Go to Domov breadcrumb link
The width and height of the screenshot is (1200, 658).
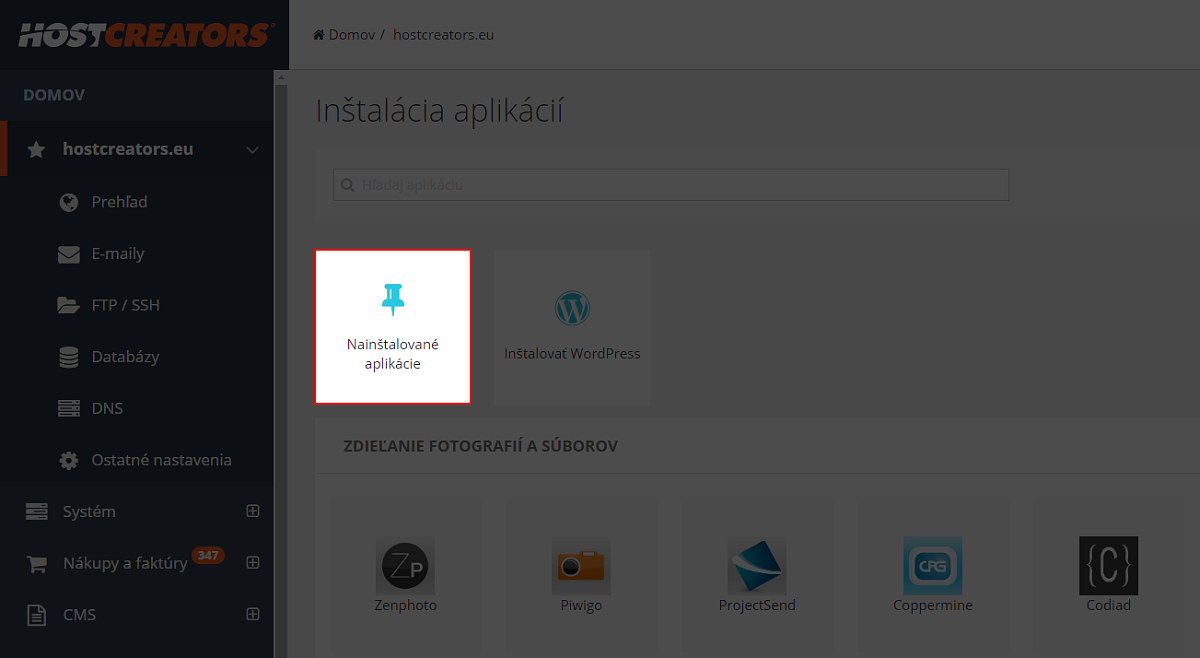[x=352, y=35]
